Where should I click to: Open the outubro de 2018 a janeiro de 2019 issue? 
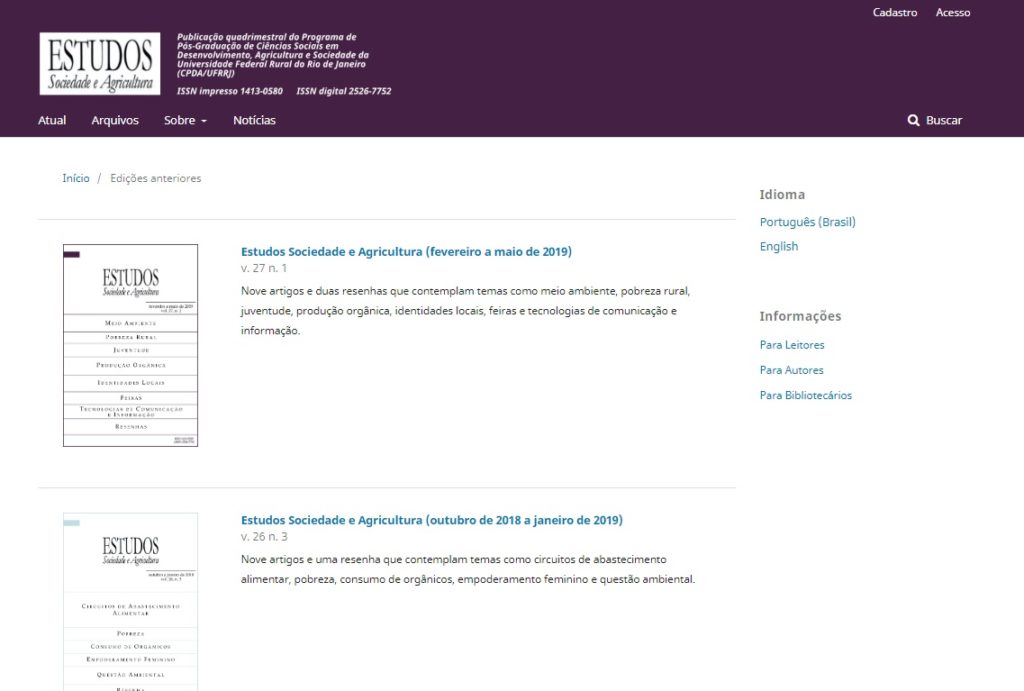431,520
